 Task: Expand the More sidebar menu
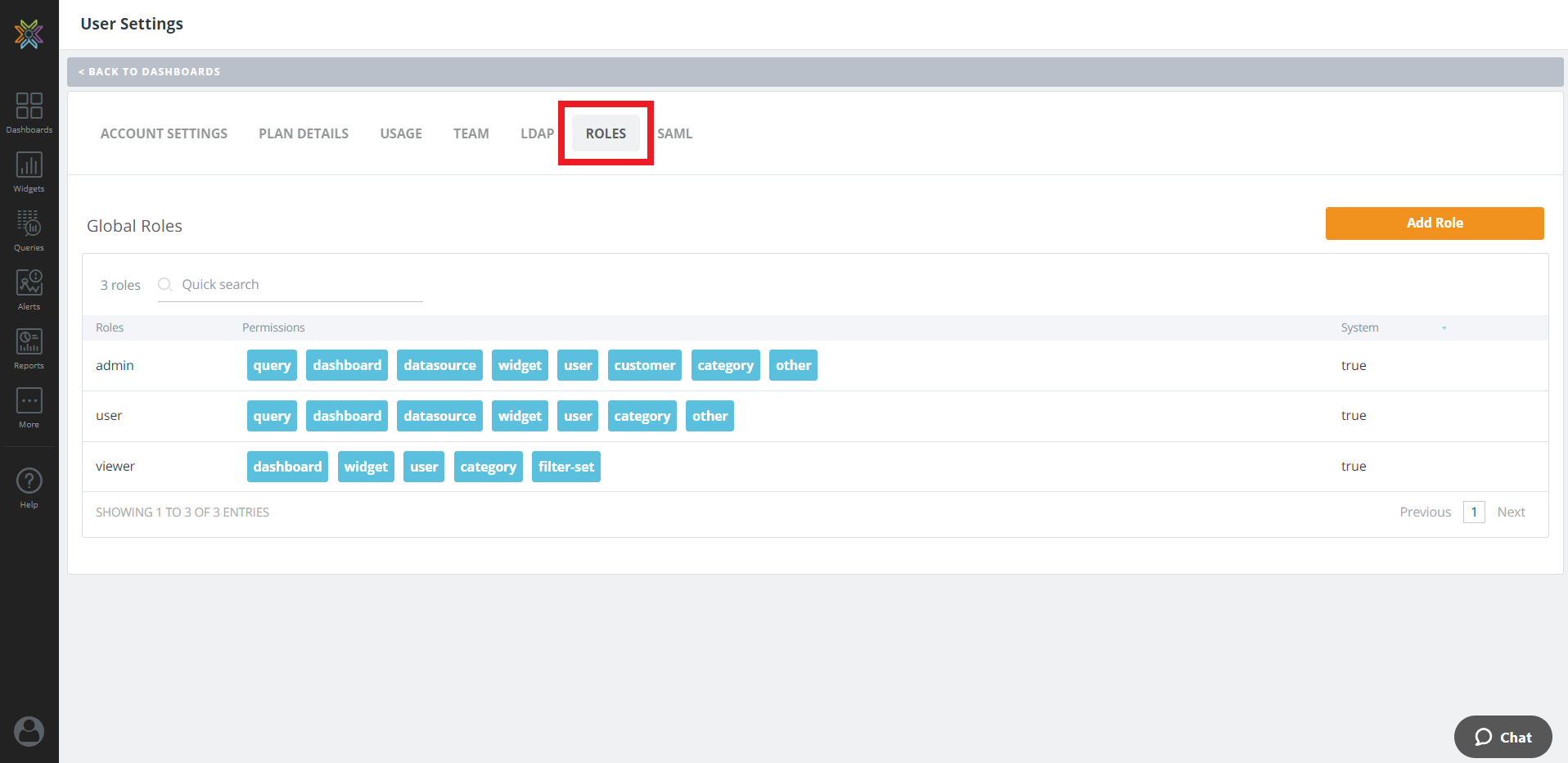click(29, 407)
